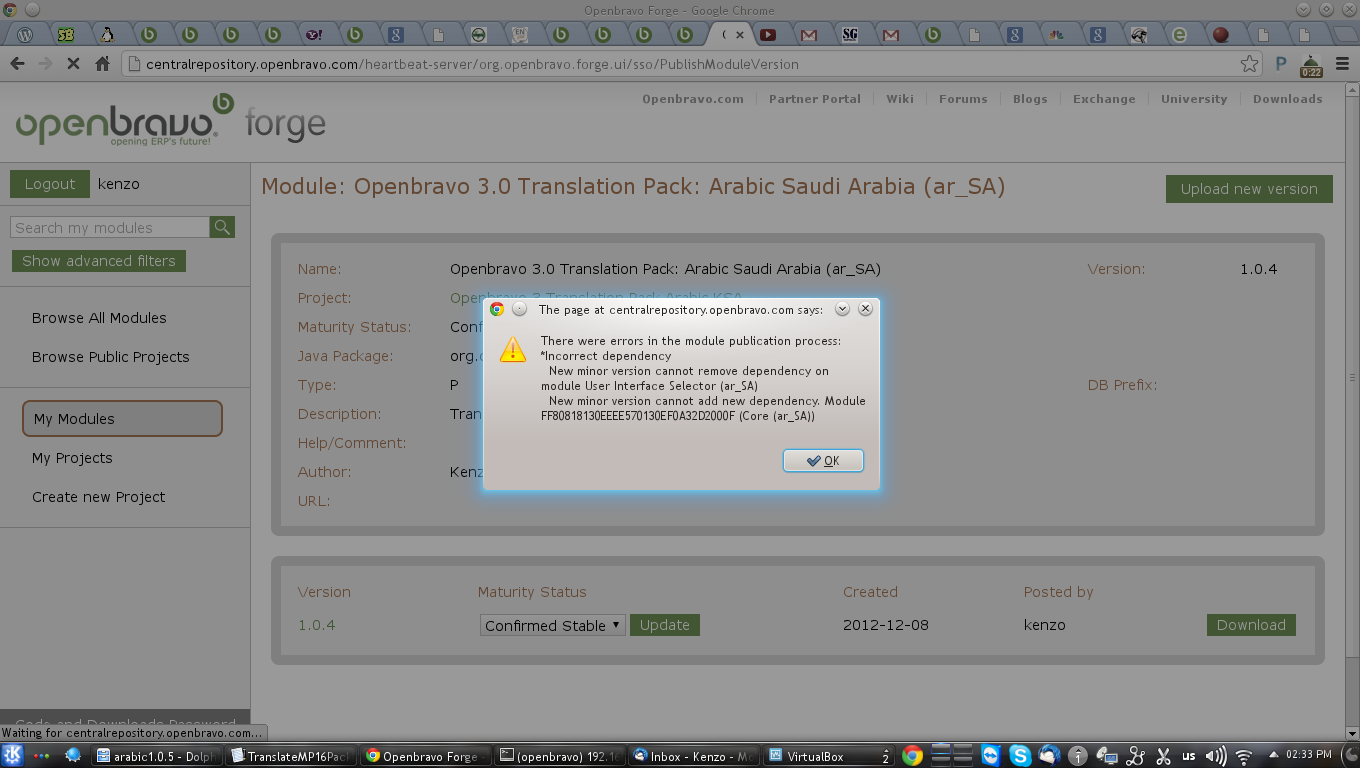The height and width of the screenshot is (768, 1360).
Task: Bookmark this page with the star icon
Action: coord(1249,64)
